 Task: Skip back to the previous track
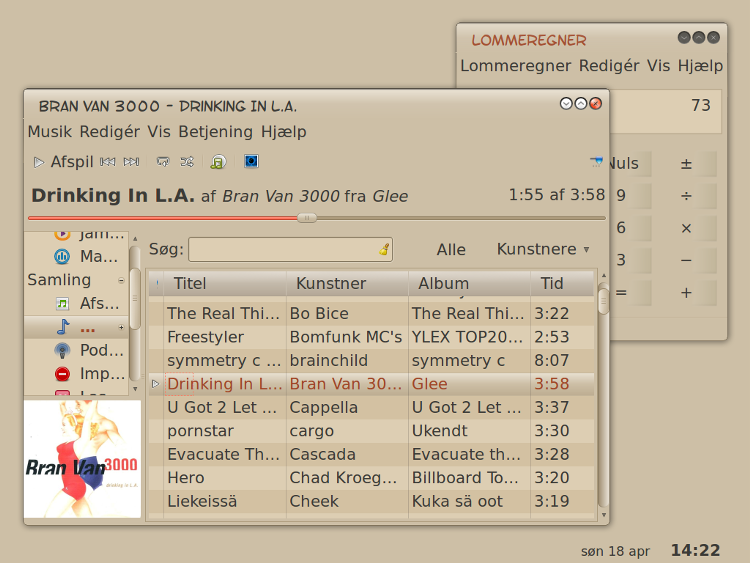pos(108,162)
